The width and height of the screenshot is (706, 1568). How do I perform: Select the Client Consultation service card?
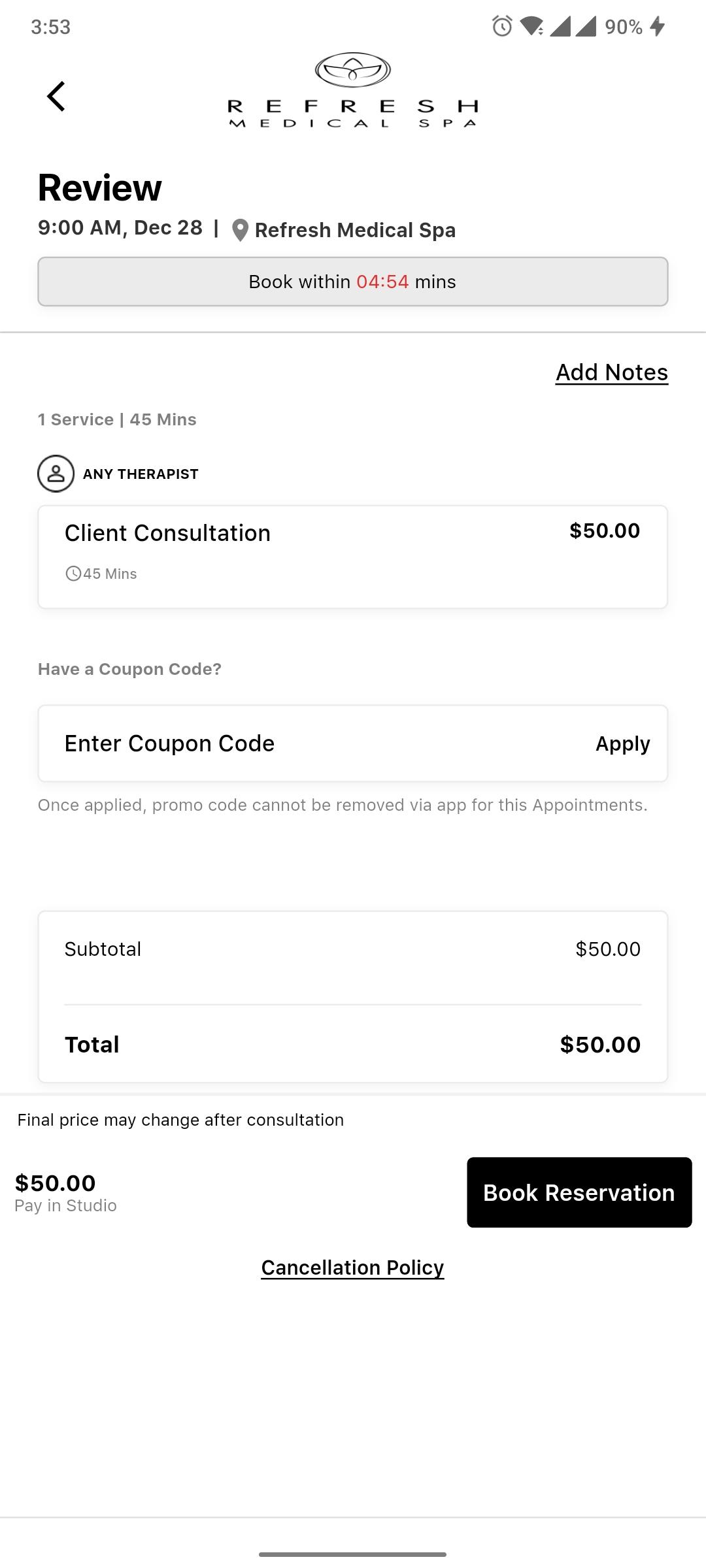pos(353,557)
